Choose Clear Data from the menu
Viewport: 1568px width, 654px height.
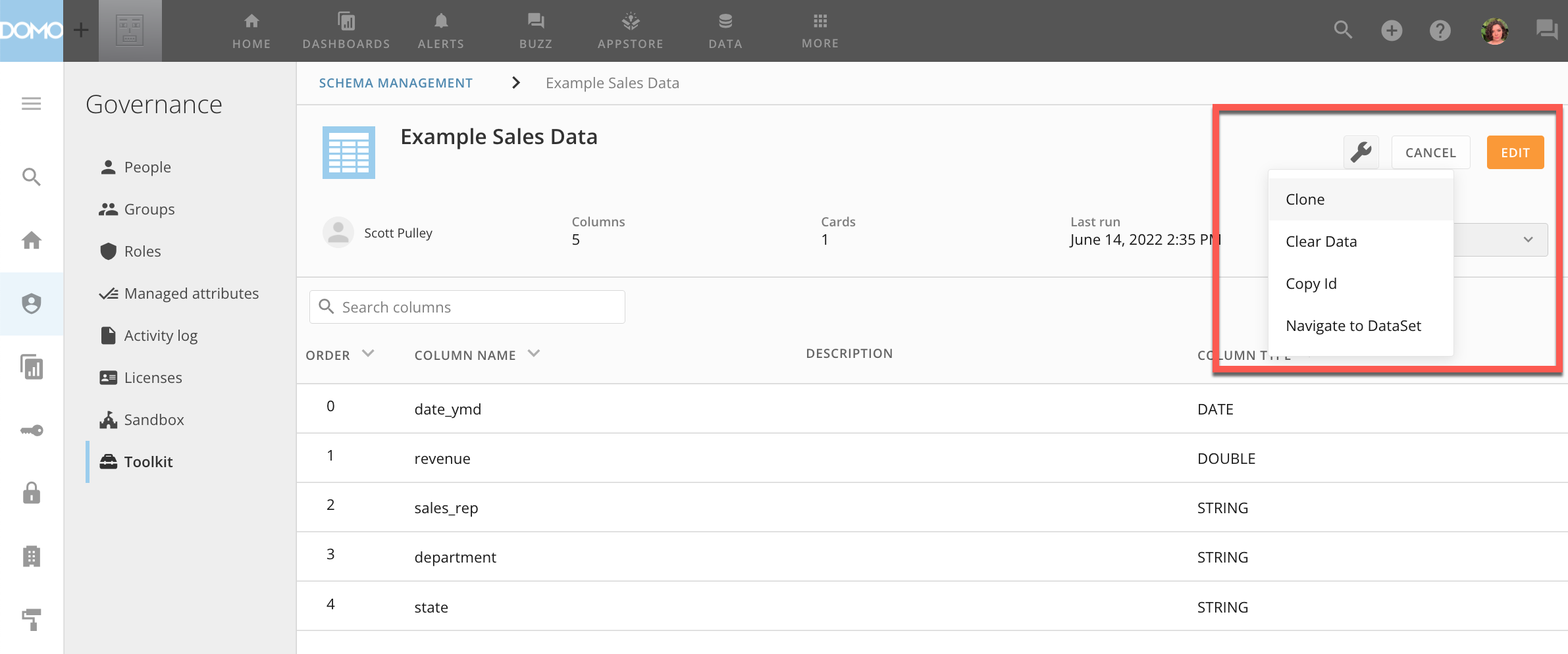(x=1320, y=241)
